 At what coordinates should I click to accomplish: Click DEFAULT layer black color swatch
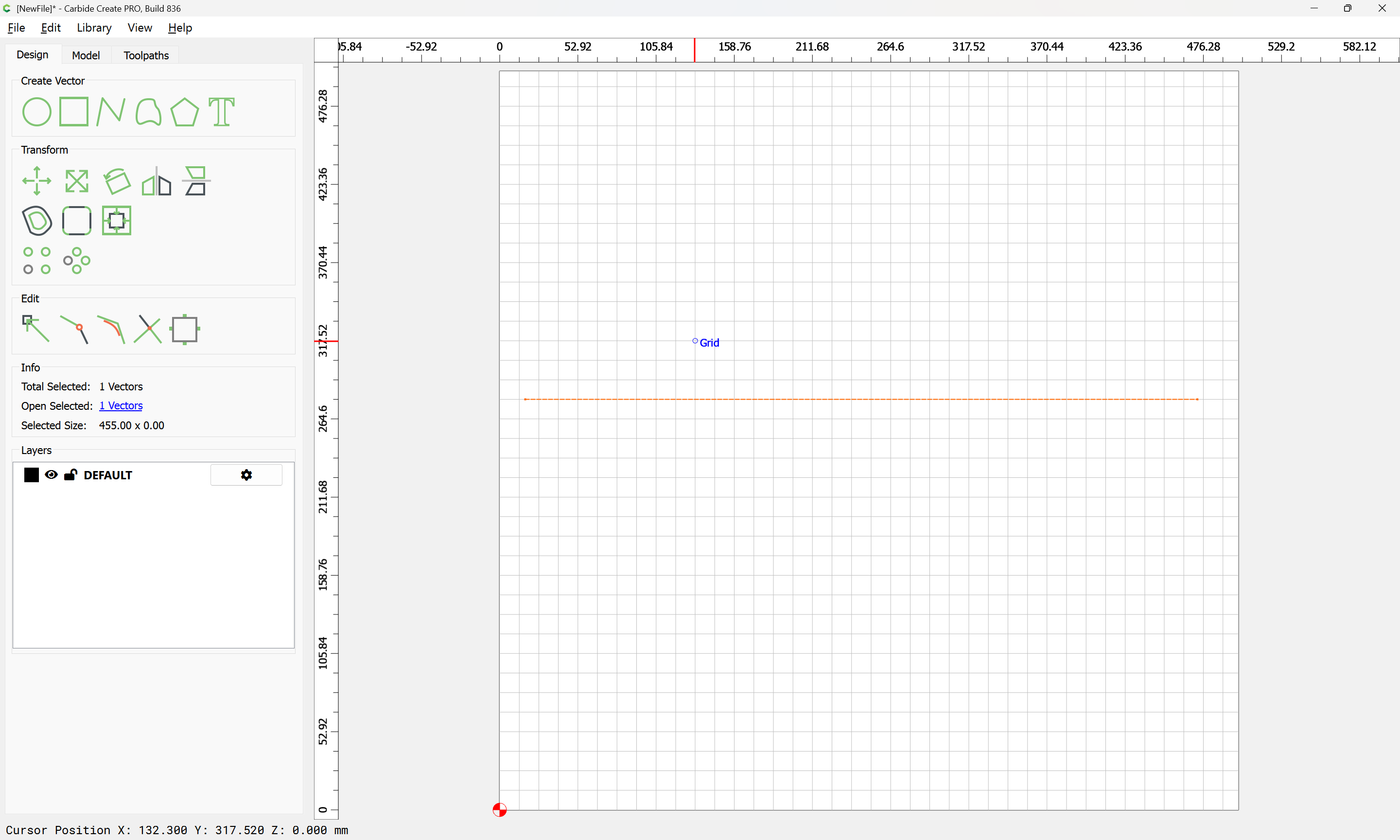(32, 475)
